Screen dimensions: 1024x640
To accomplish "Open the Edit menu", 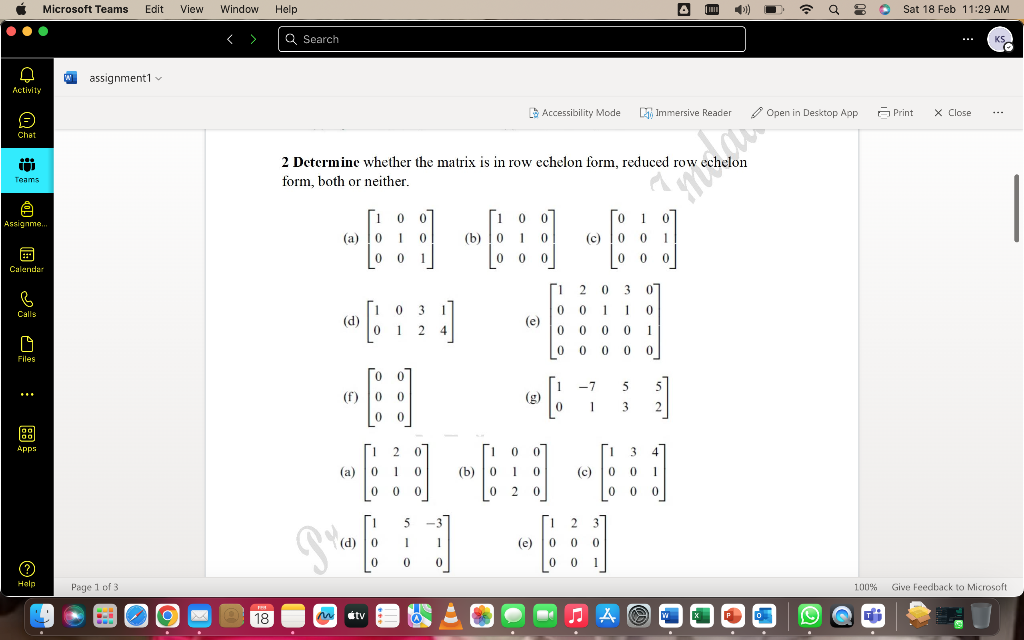I will pos(153,9).
